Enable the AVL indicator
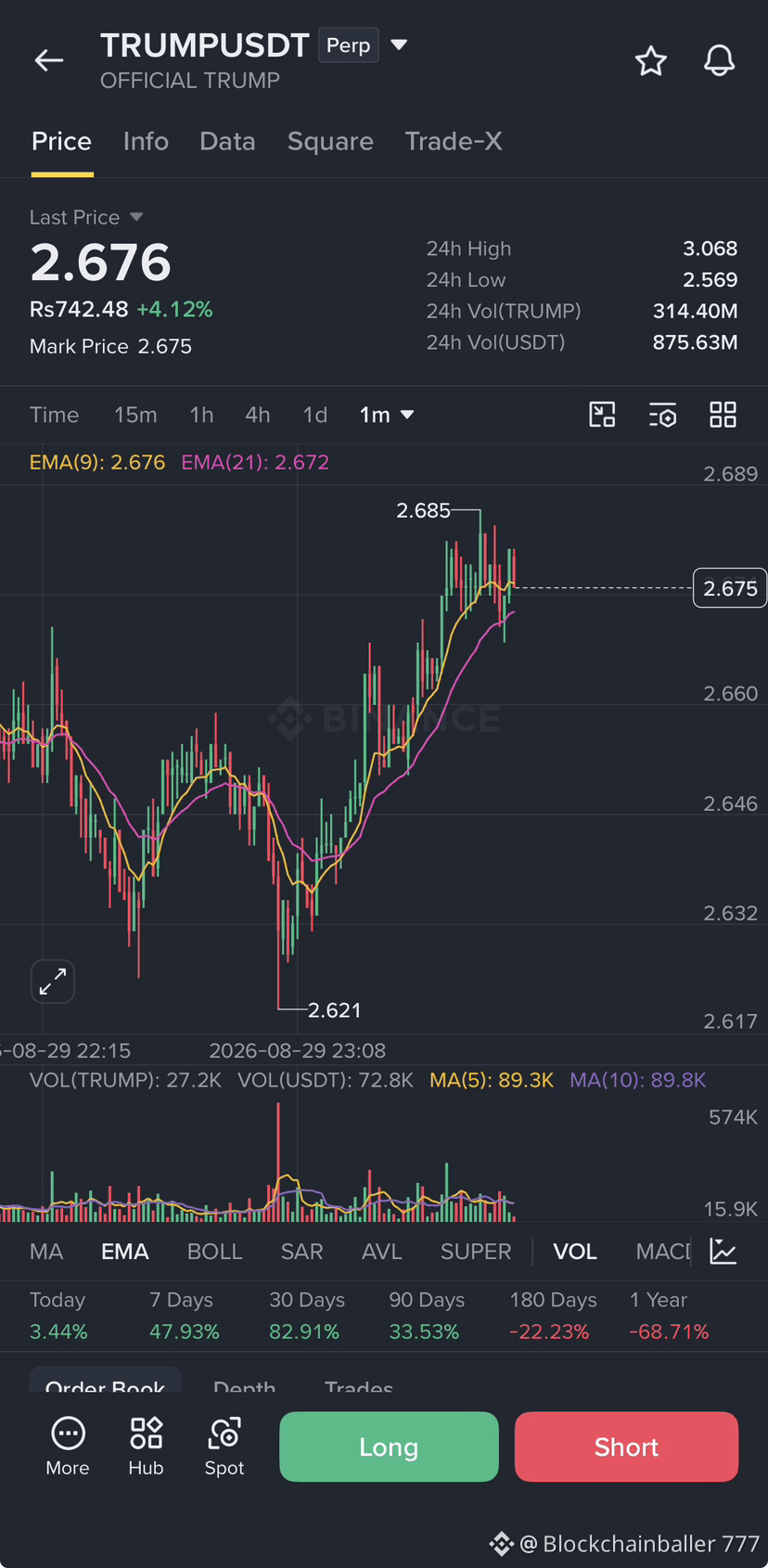Screen dimensions: 768x1568 (381, 1252)
